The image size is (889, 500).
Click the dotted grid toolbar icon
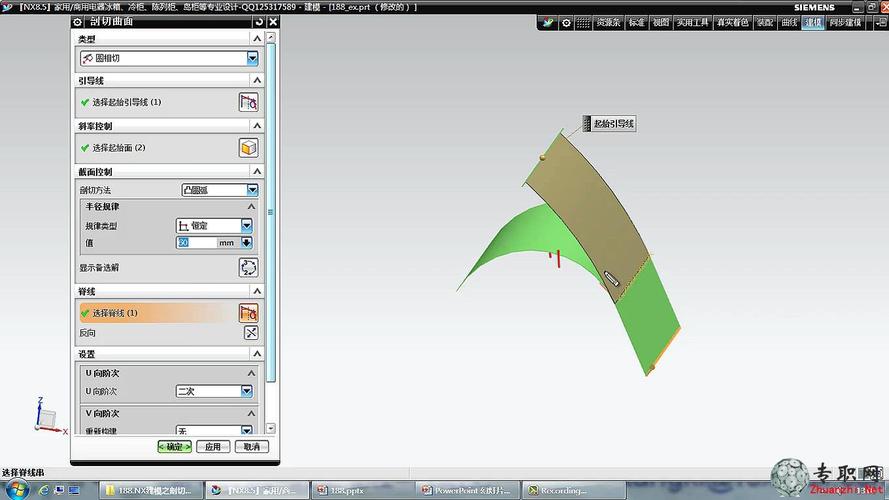coord(583,23)
